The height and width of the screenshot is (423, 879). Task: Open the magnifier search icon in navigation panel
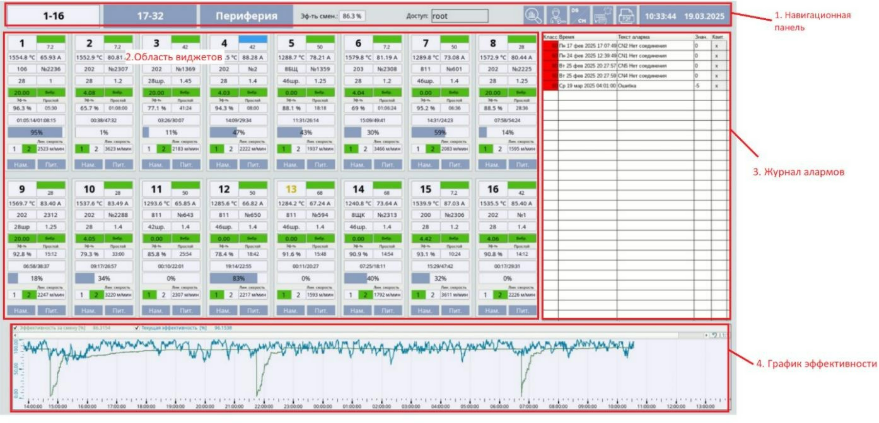[534, 16]
